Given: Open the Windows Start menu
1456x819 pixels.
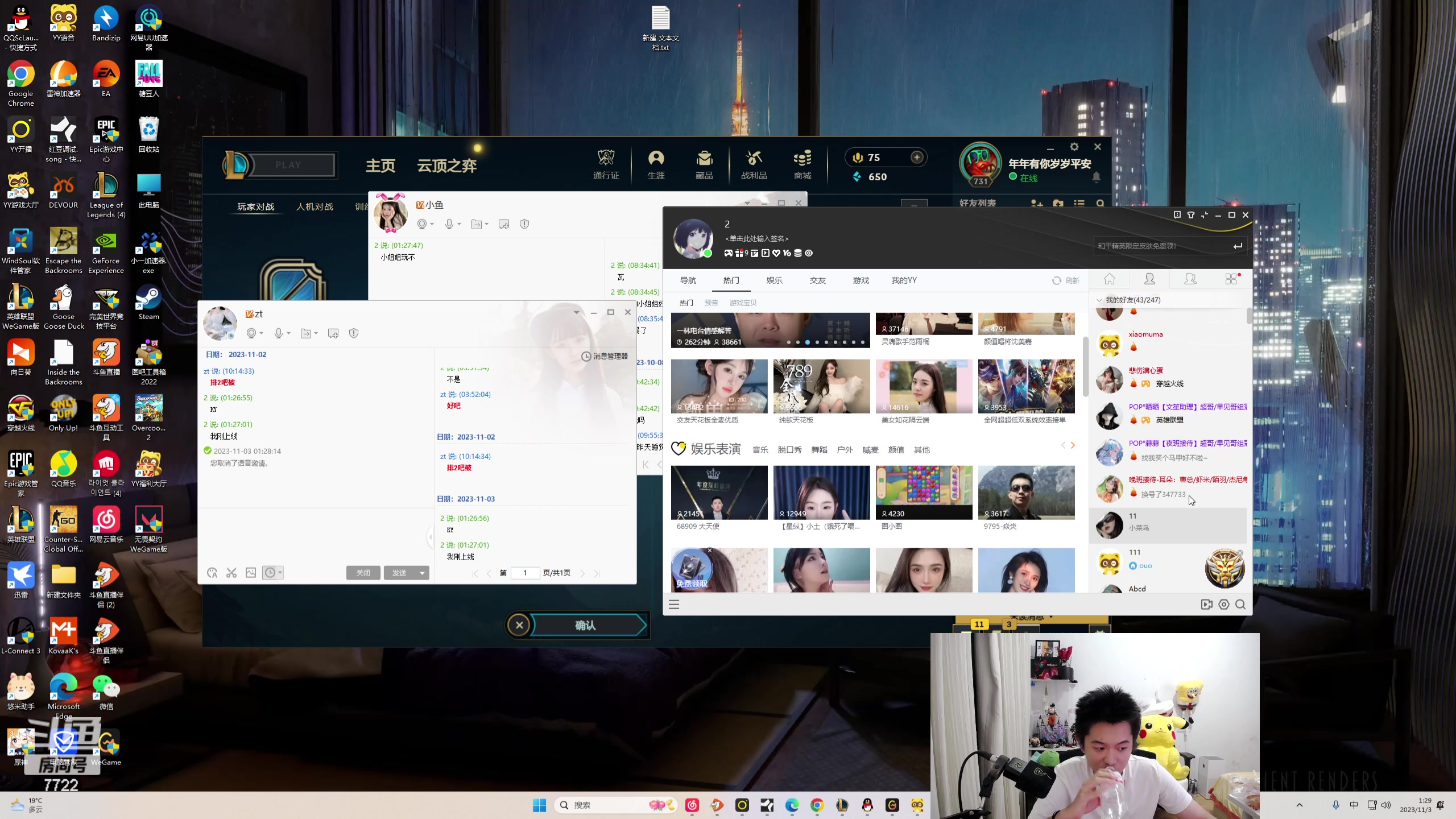Looking at the screenshot, I should point(539,805).
